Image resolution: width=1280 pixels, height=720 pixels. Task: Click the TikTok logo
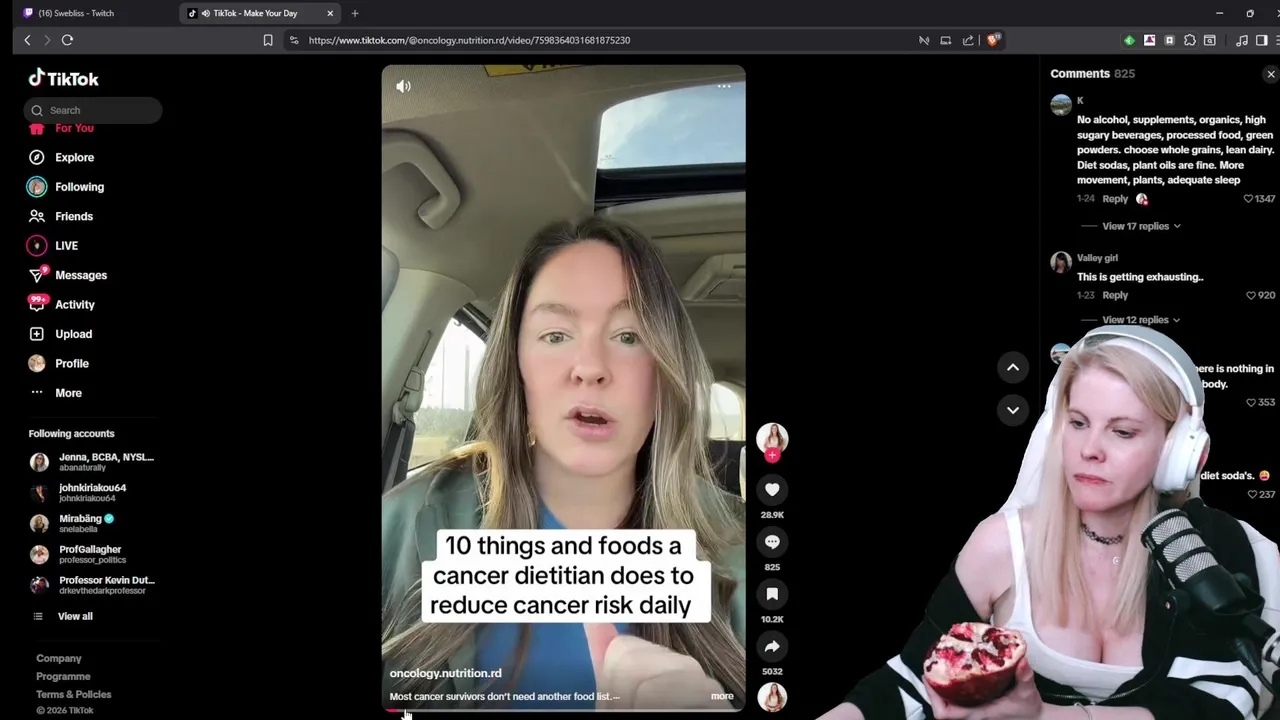(63, 78)
